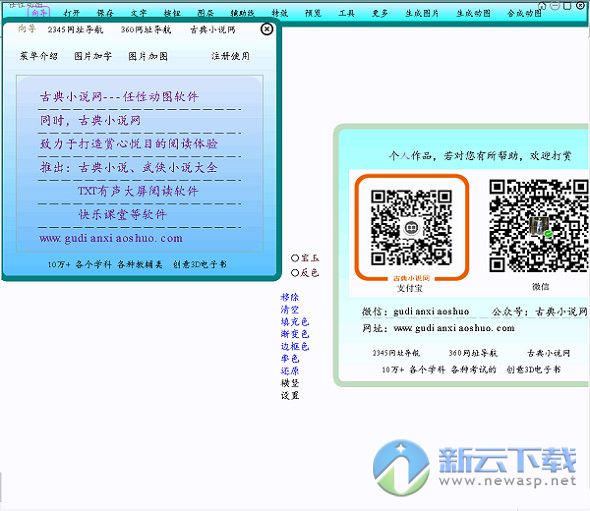Click the 单色 option
590x511 pixels.
pyautogui.click(x=290, y=358)
